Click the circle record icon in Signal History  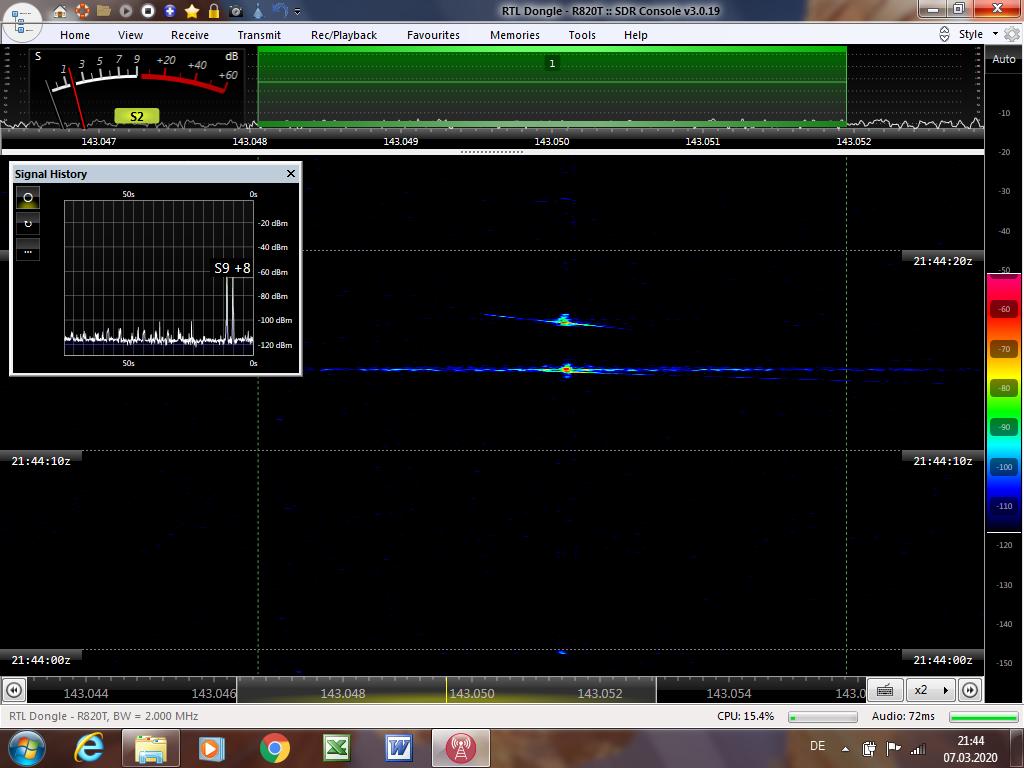coord(28,197)
